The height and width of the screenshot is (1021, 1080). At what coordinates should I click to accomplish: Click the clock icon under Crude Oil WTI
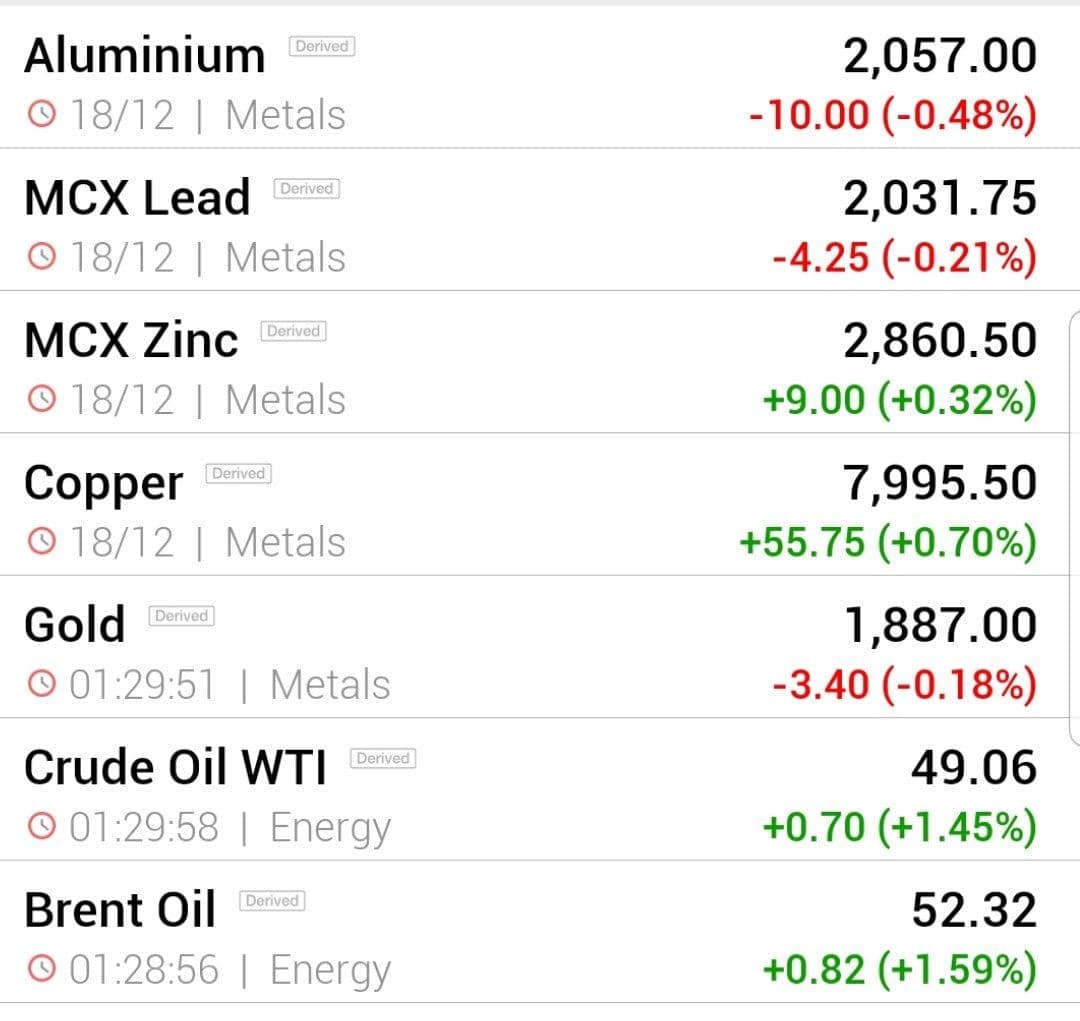(41, 826)
